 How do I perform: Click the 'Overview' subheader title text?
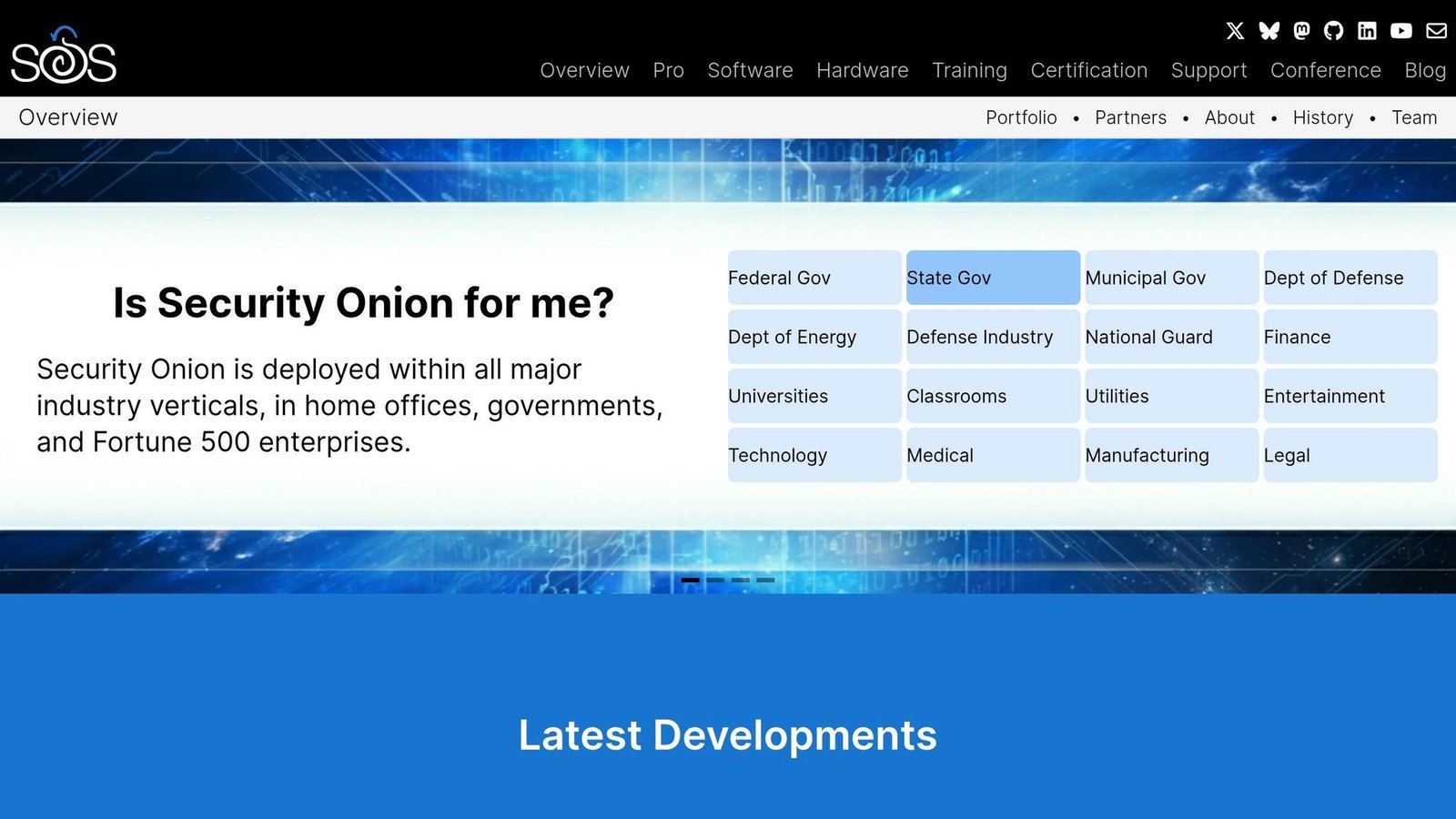point(68,117)
